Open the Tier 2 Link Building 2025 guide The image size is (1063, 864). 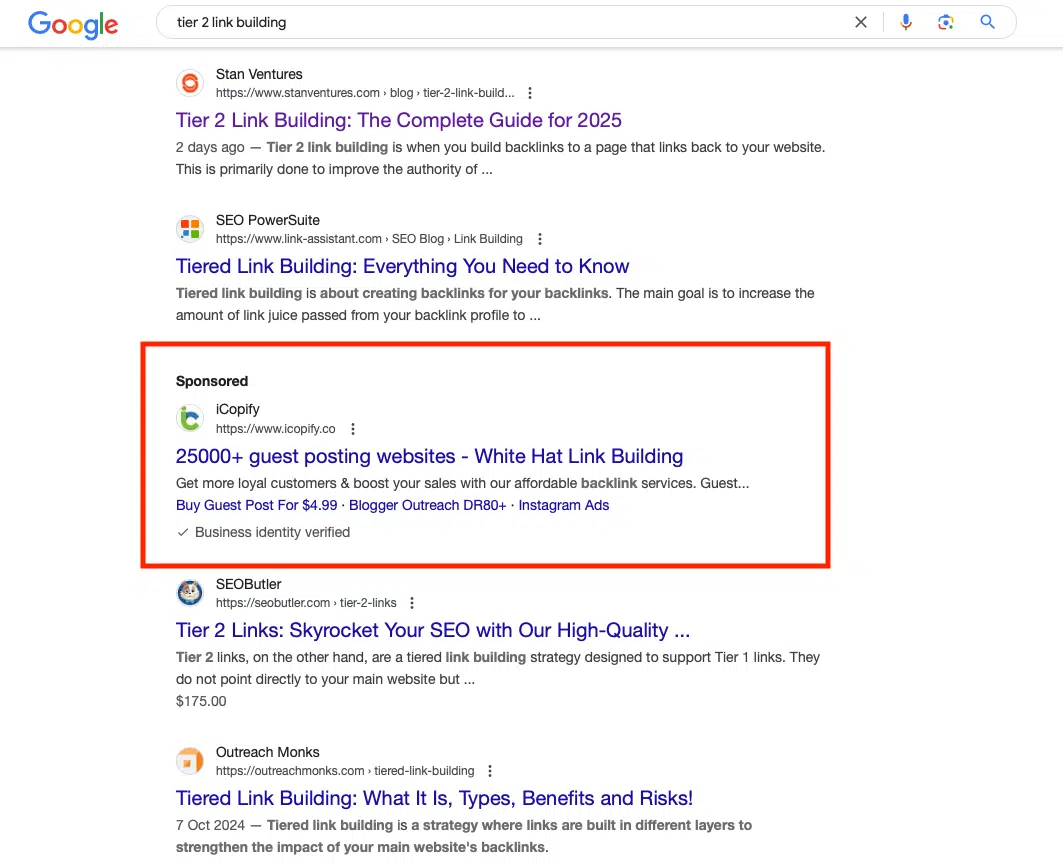(x=399, y=120)
